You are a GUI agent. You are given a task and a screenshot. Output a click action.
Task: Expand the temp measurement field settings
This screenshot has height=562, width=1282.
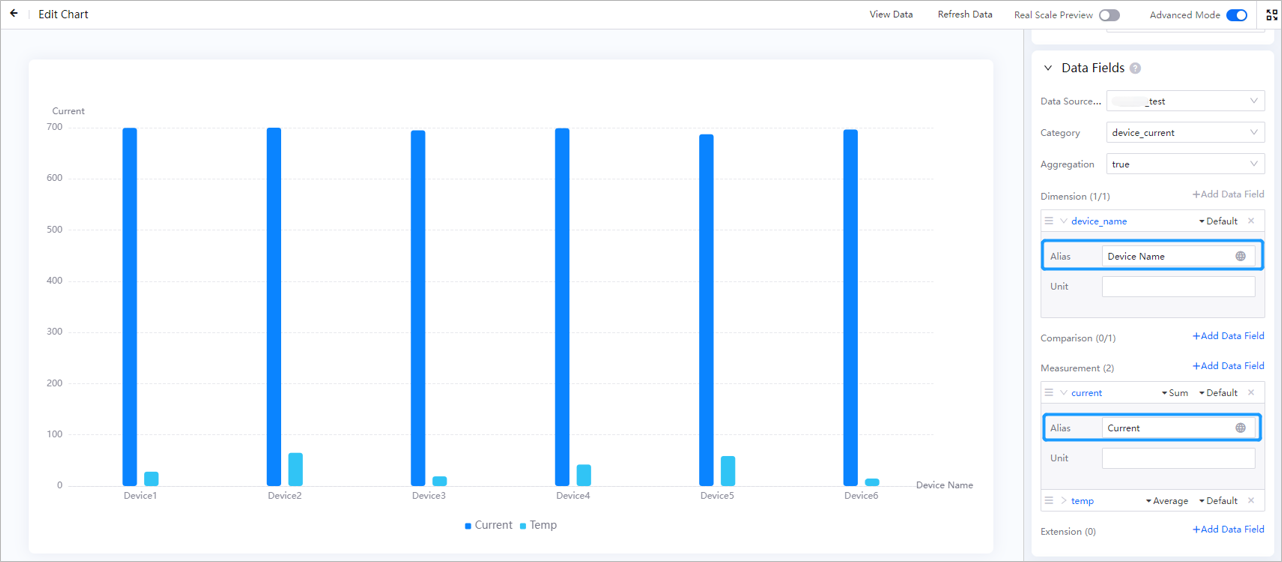(x=1064, y=501)
